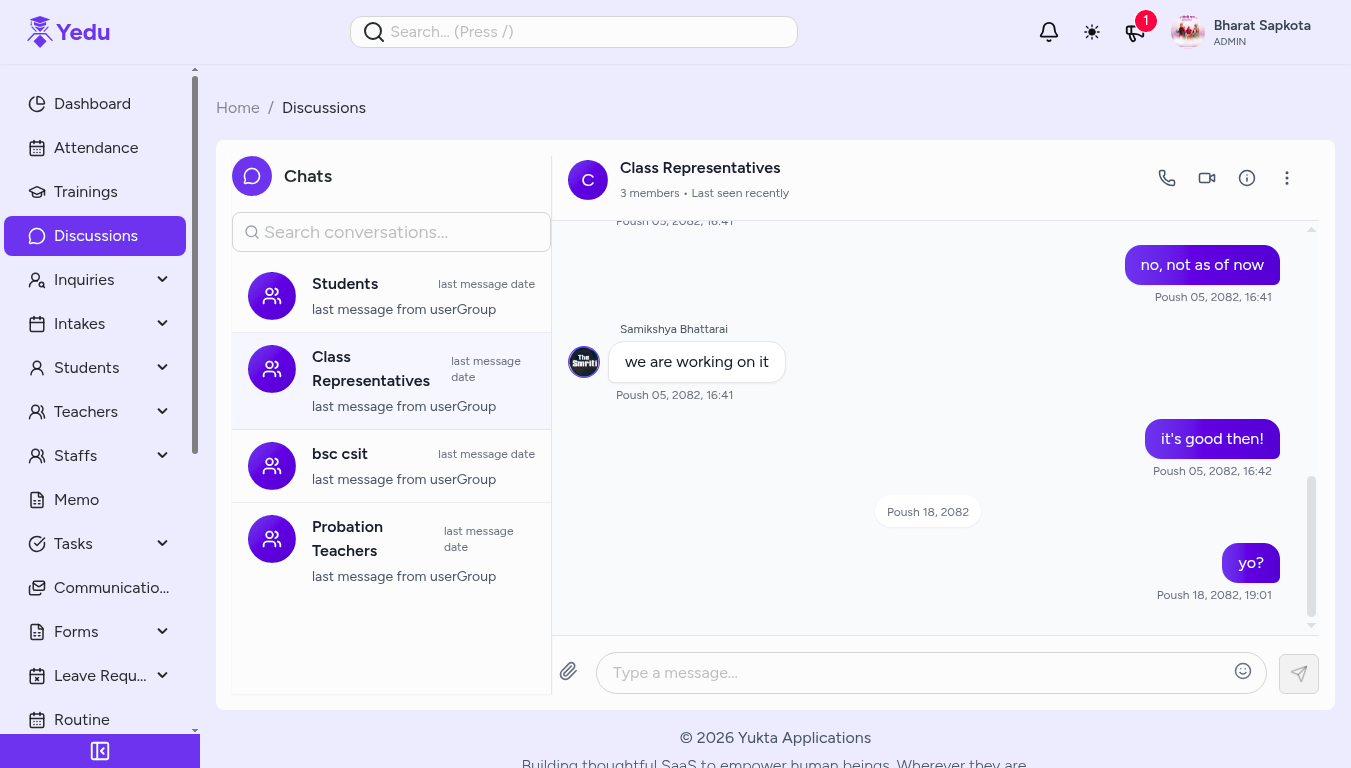Open the chat three-dot options menu
Image resolution: width=1351 pixels, height=768 pixels.
point(1287,177)
